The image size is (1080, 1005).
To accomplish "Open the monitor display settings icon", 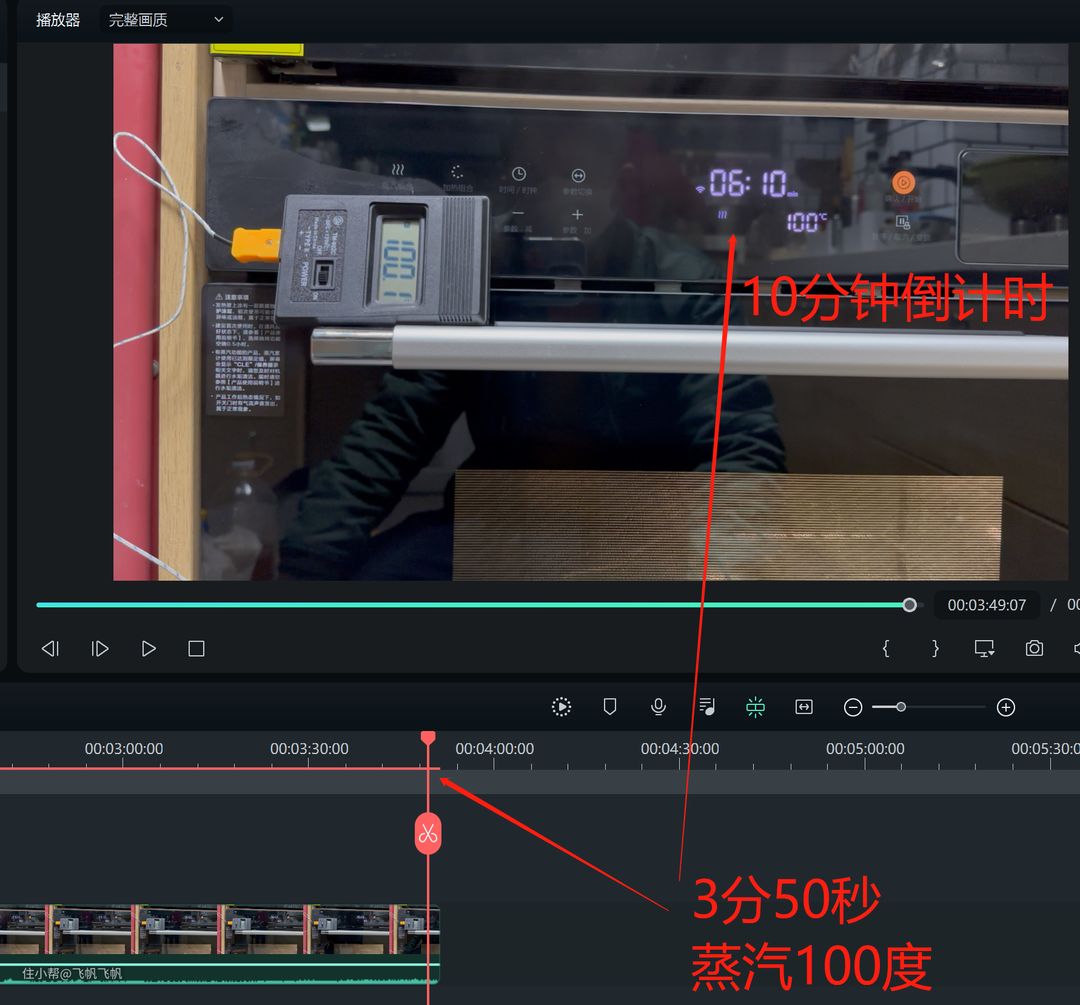I will point(984,649).
